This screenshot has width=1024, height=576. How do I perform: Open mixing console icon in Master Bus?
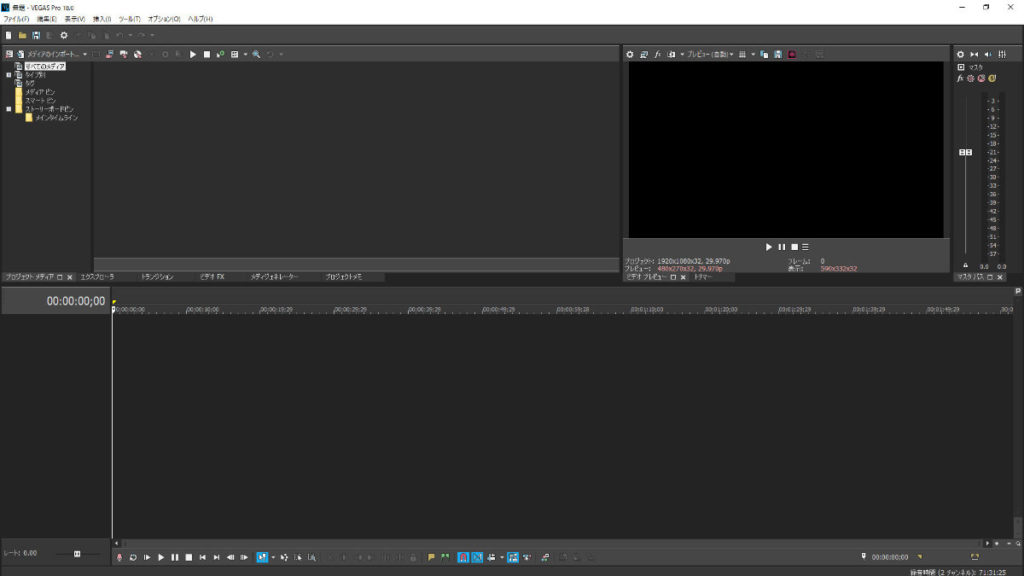pos(1002,54)
